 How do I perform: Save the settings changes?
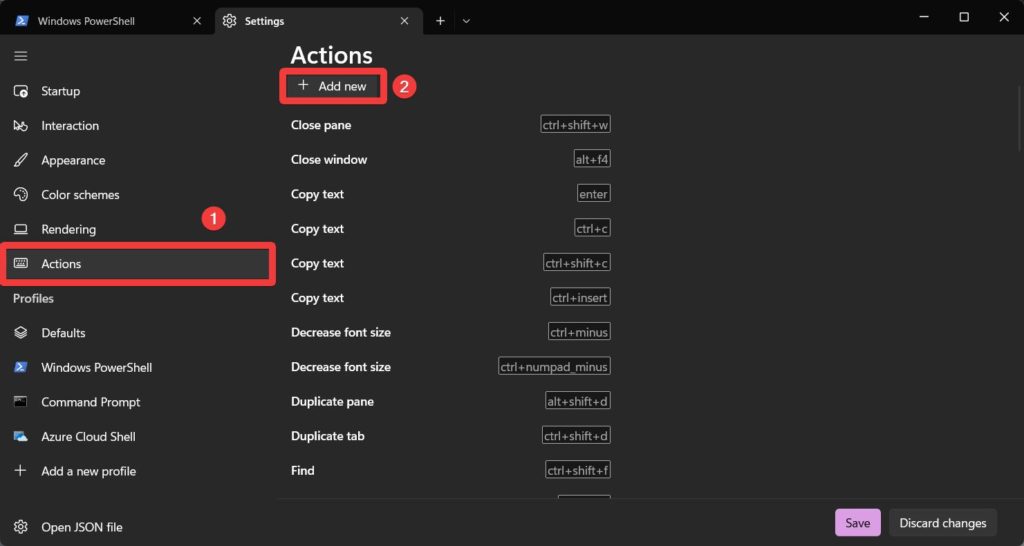pyautogui.click(x=857, y=523)
